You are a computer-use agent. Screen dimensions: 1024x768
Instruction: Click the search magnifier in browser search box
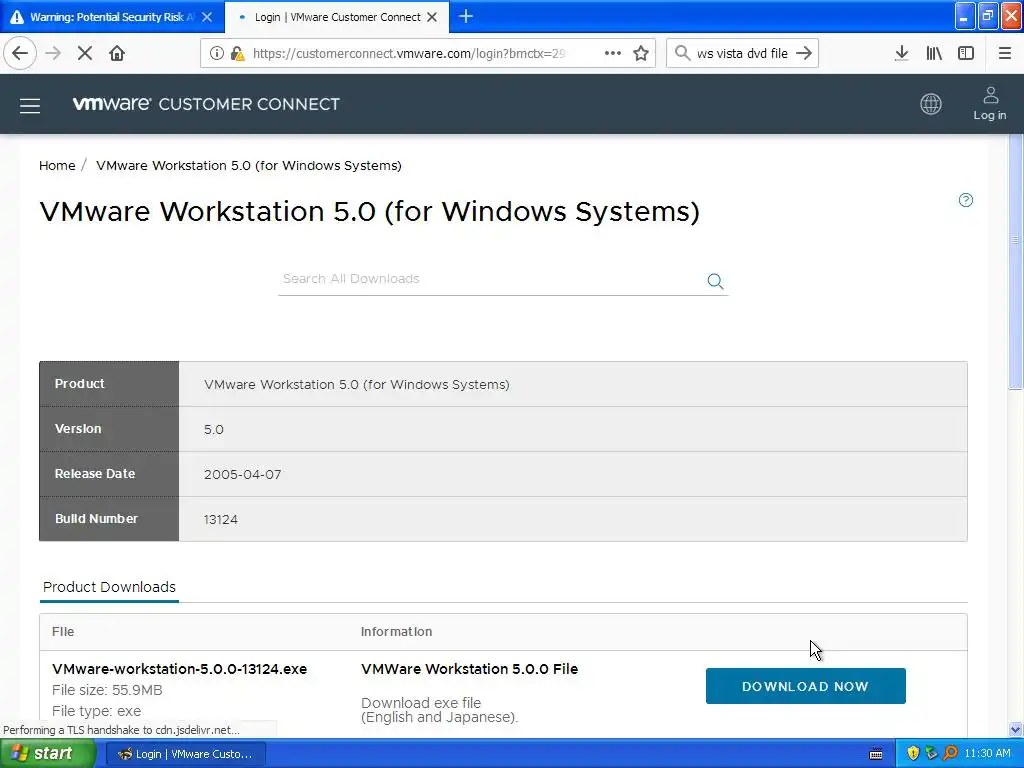coord(682,53)
